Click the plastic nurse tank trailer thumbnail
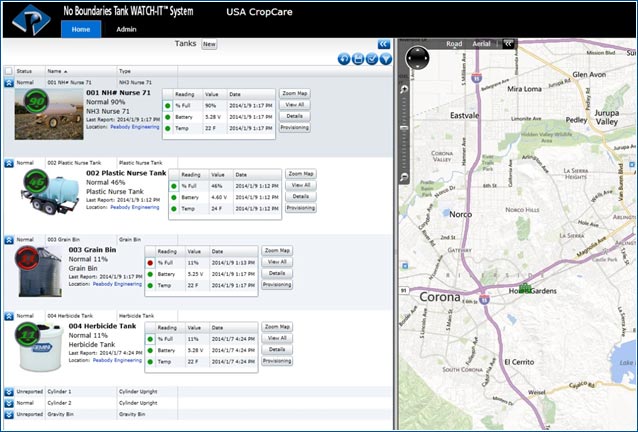The width and height of the screenshot is (638, 432). pyautogui.click(x=51, y=195)
